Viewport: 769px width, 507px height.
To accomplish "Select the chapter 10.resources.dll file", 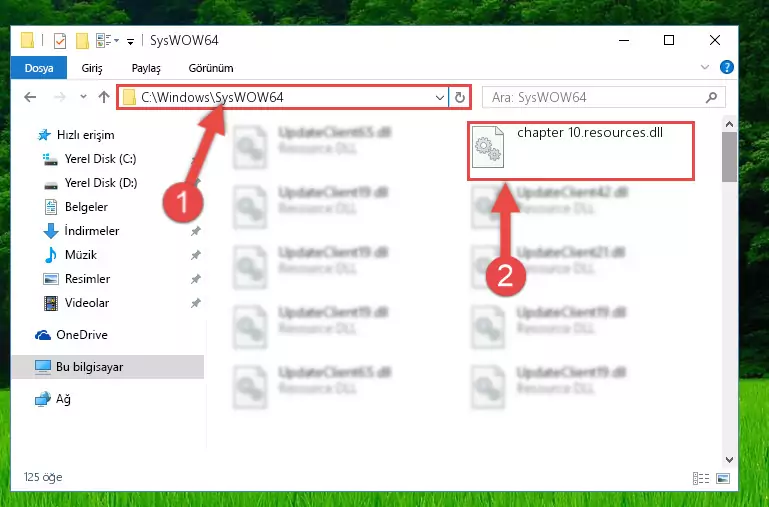I will pos(581,151).
